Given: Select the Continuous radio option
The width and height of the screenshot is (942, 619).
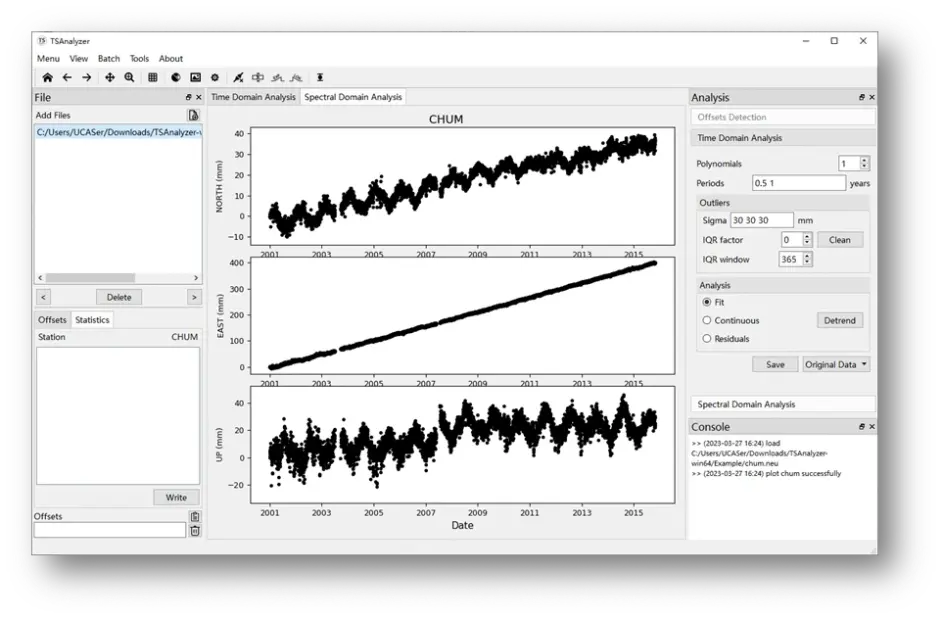Looking at the screenshot, I should (707, 320).
